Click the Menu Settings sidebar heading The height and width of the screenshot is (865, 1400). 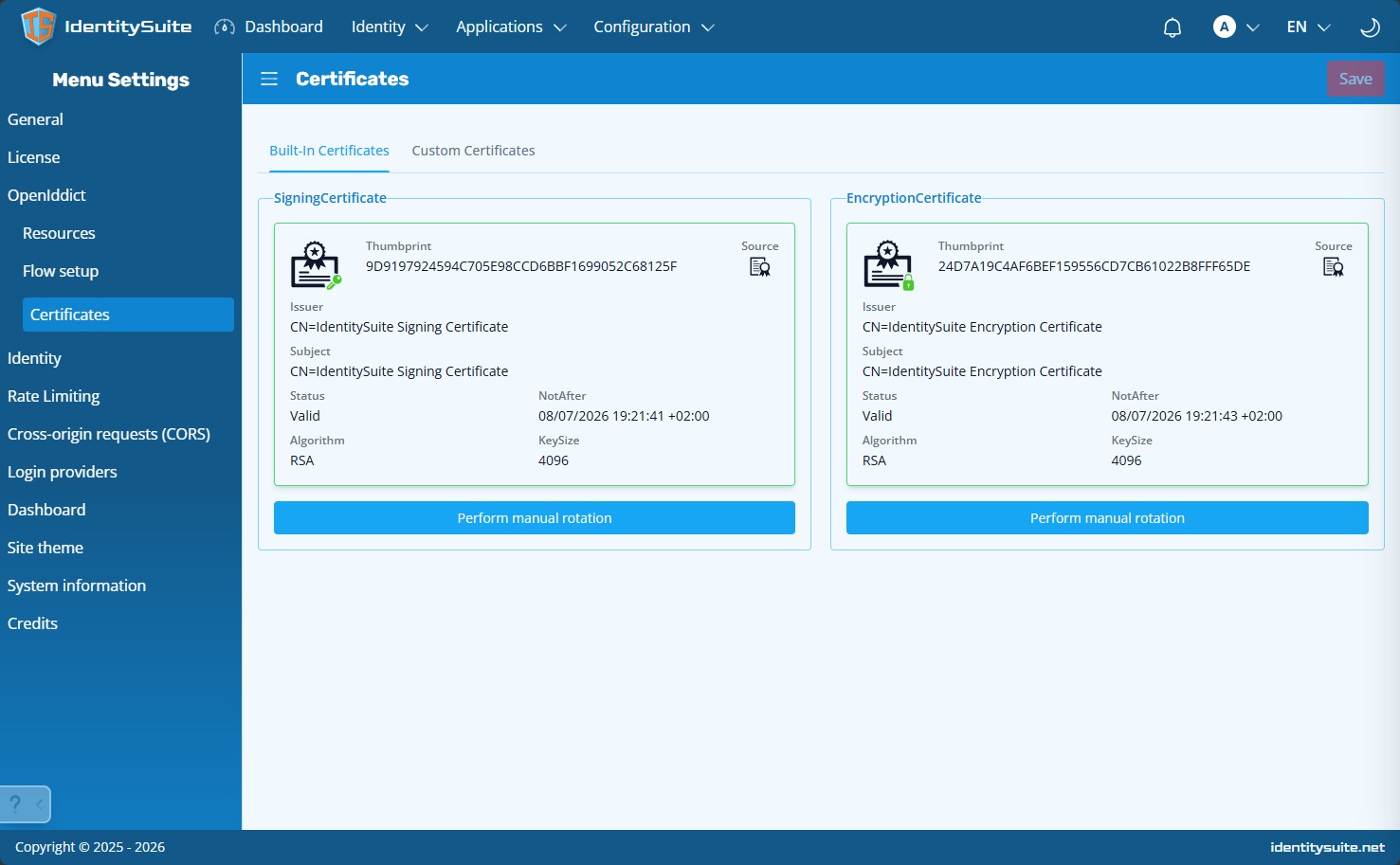tap(120, 80)
